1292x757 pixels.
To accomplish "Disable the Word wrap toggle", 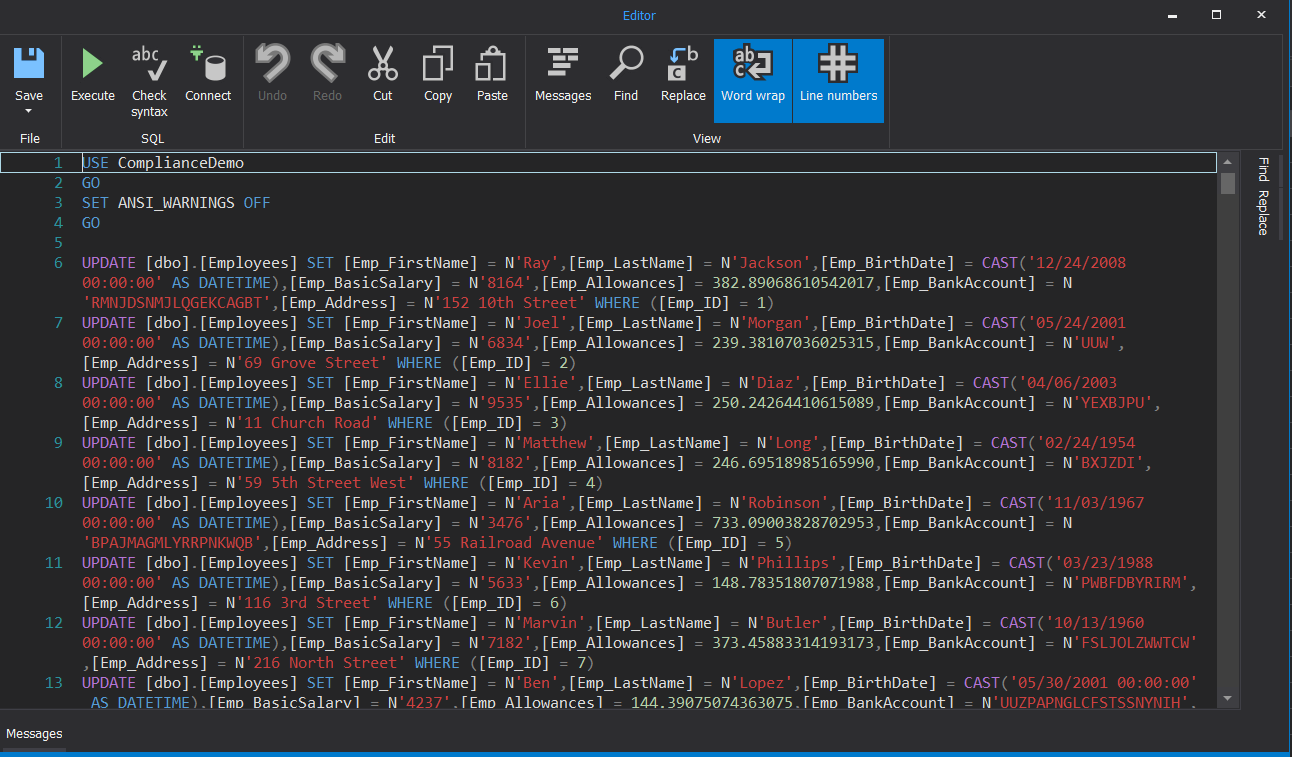I will (x=753, y=80).
